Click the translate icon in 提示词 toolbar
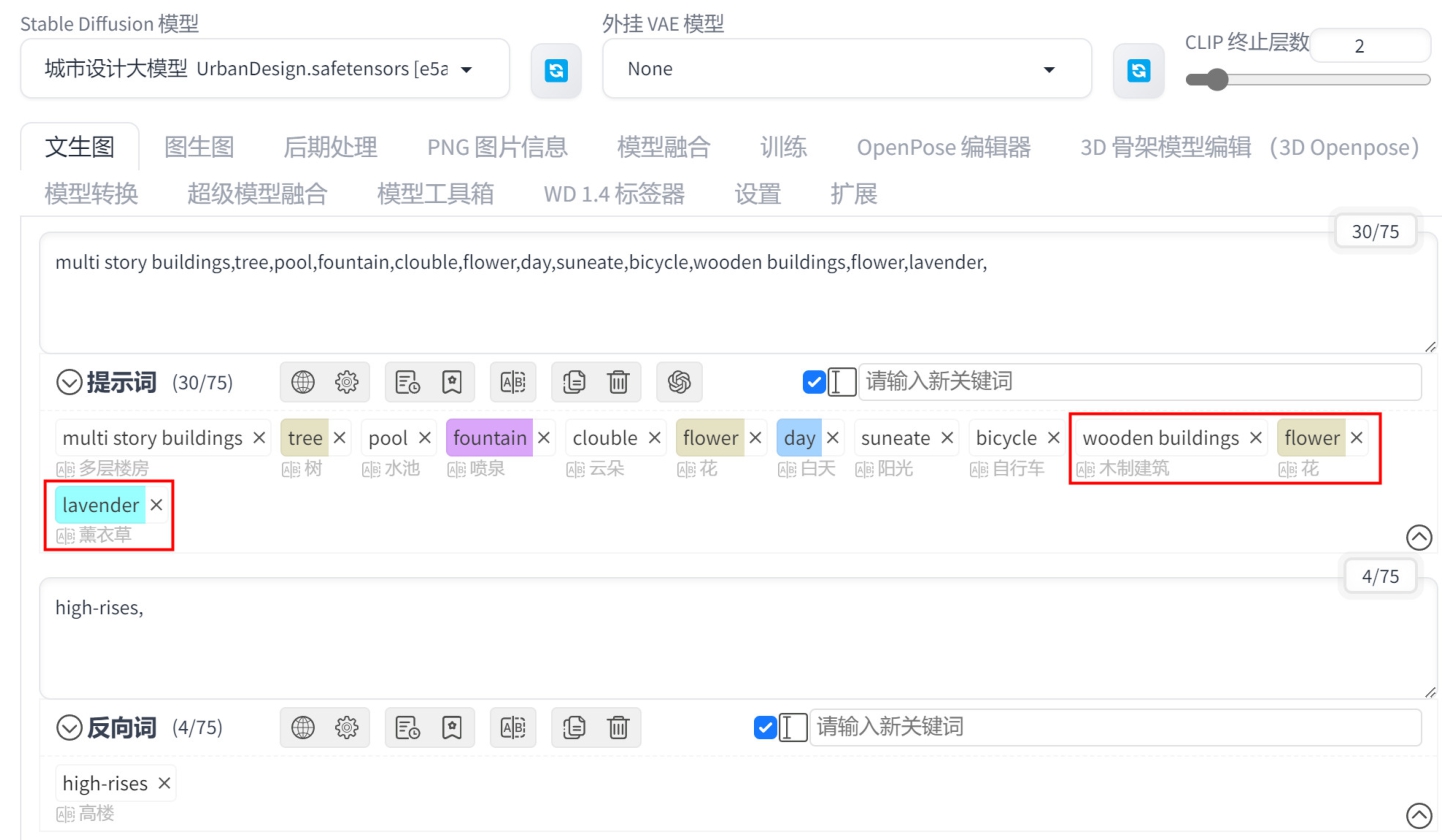This screenshot has height=840, width=1442. (x=513, y=381)
